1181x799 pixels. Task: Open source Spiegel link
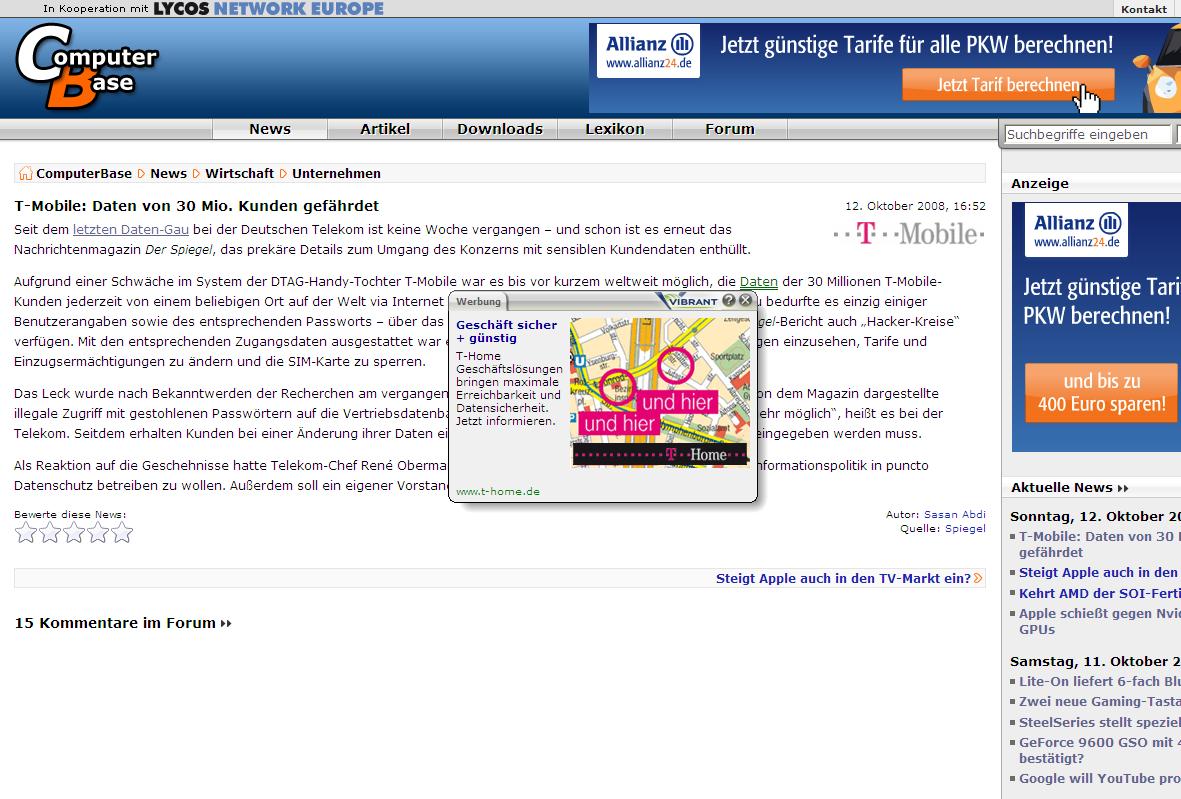(965, 529)
